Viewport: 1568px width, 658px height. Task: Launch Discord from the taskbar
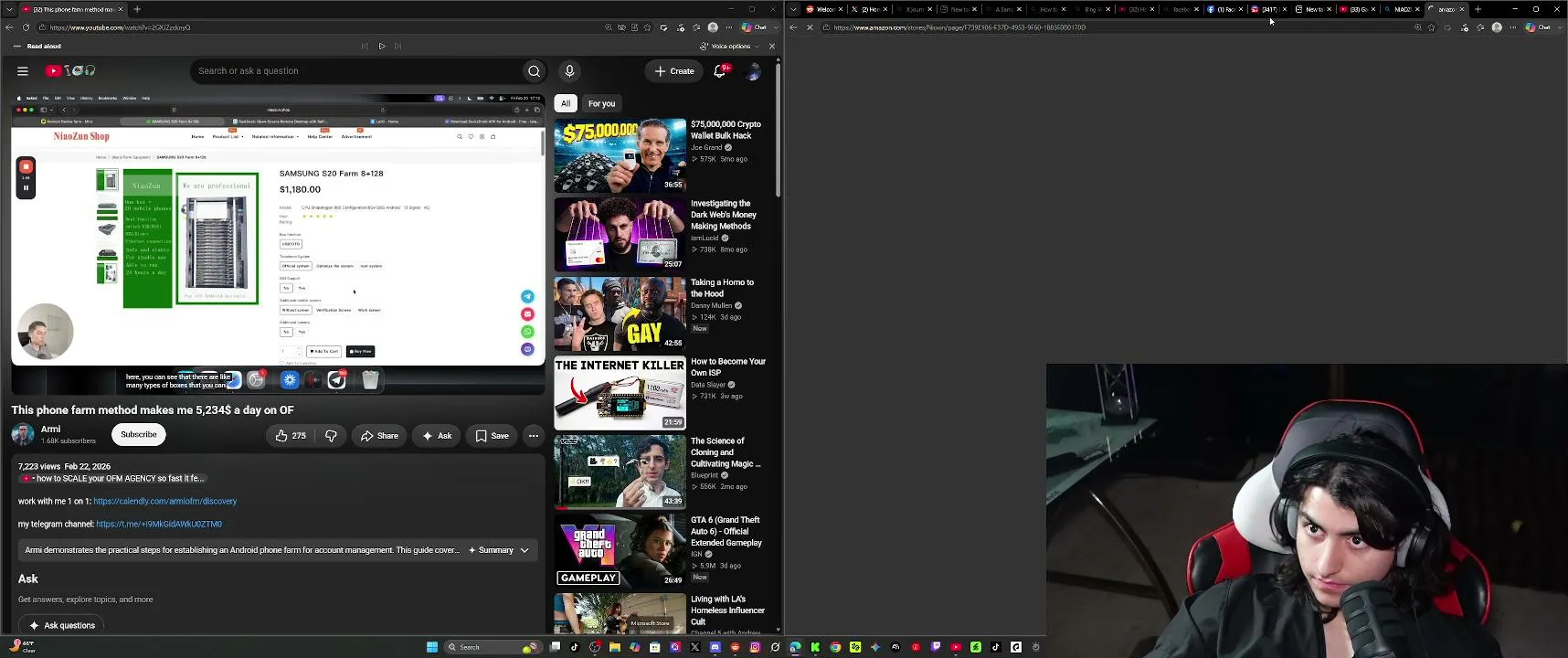coord(715,647)
